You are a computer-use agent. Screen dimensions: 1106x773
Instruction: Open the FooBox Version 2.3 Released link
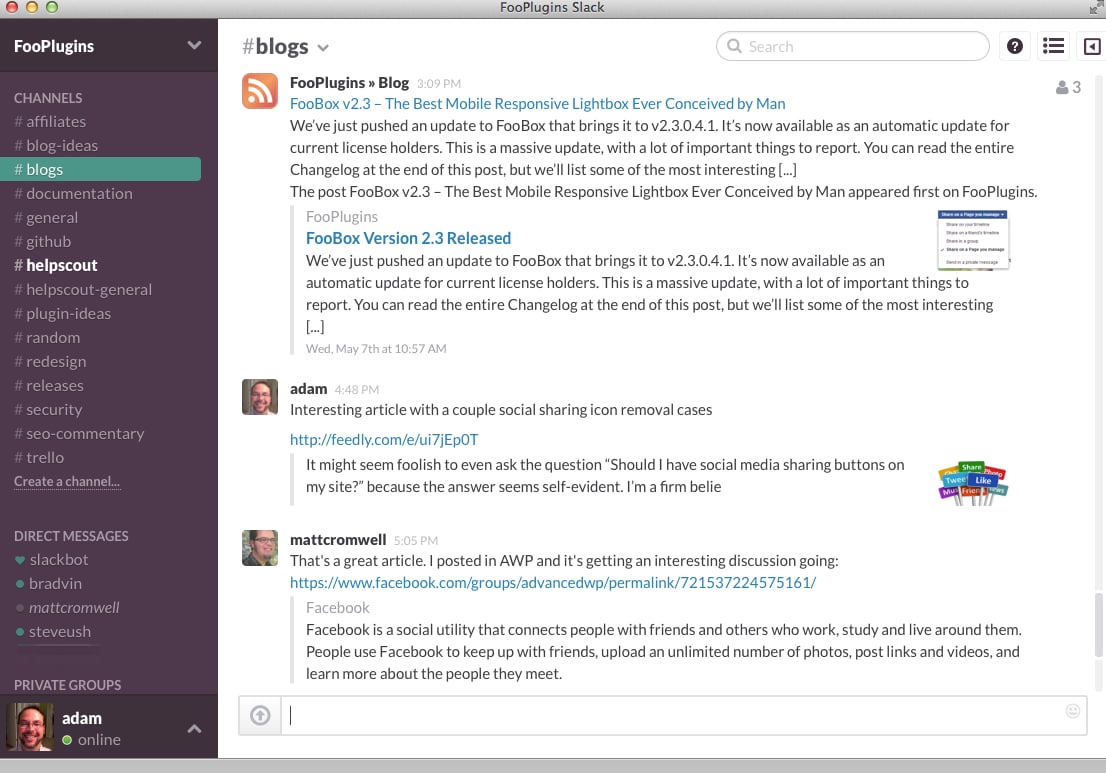pyautogui.click(x=408, y=238)
